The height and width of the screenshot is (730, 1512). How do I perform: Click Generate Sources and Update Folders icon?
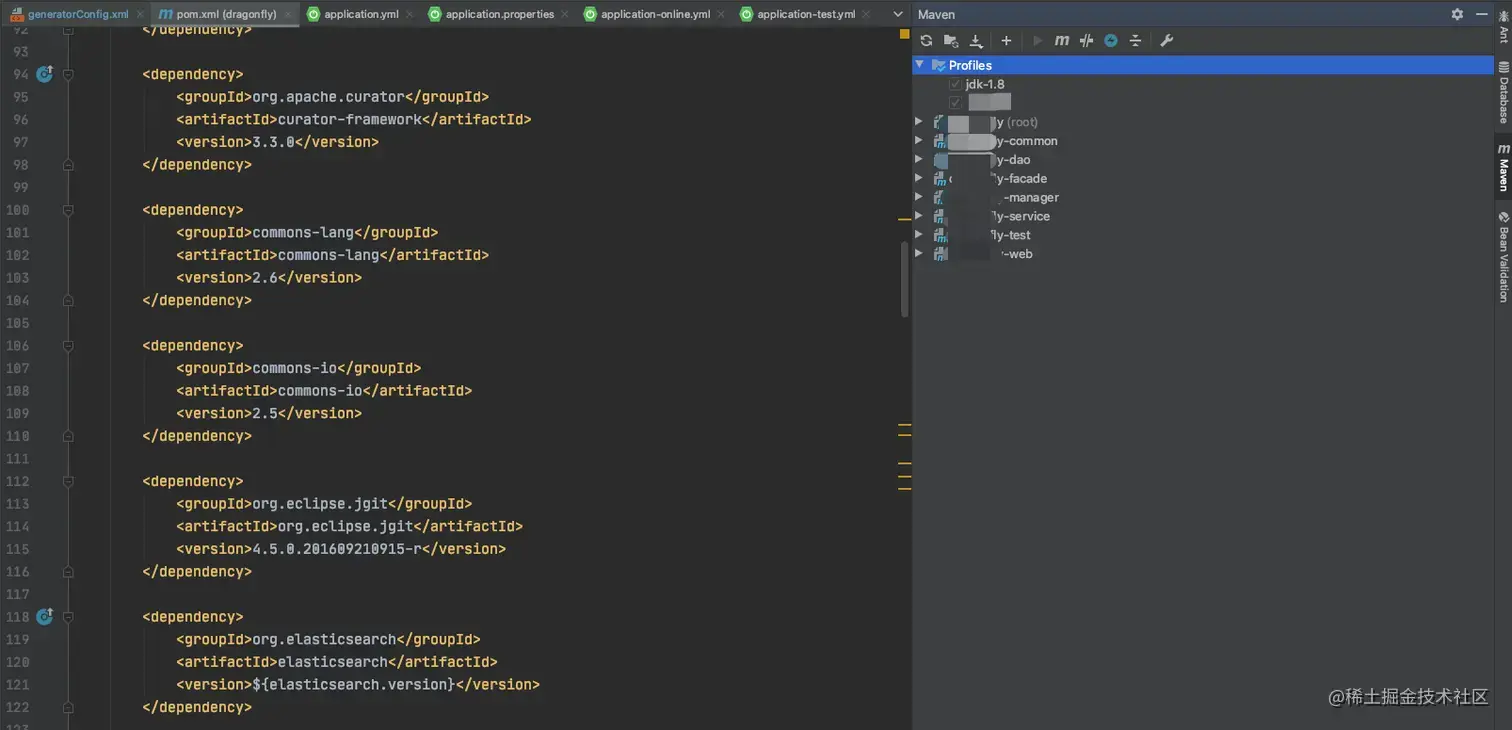tap(951, 41)
